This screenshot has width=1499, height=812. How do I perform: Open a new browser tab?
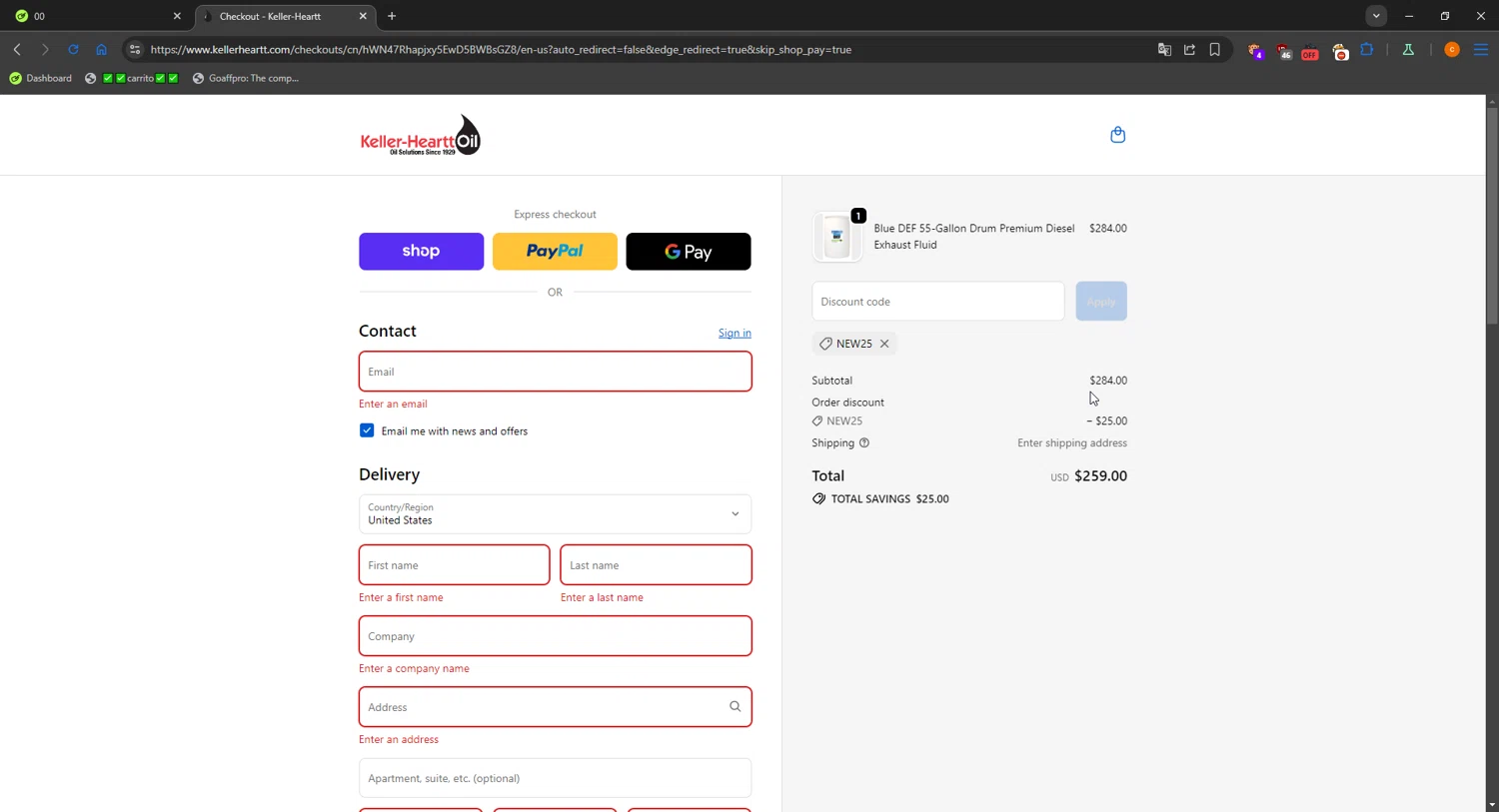point(392,16)
